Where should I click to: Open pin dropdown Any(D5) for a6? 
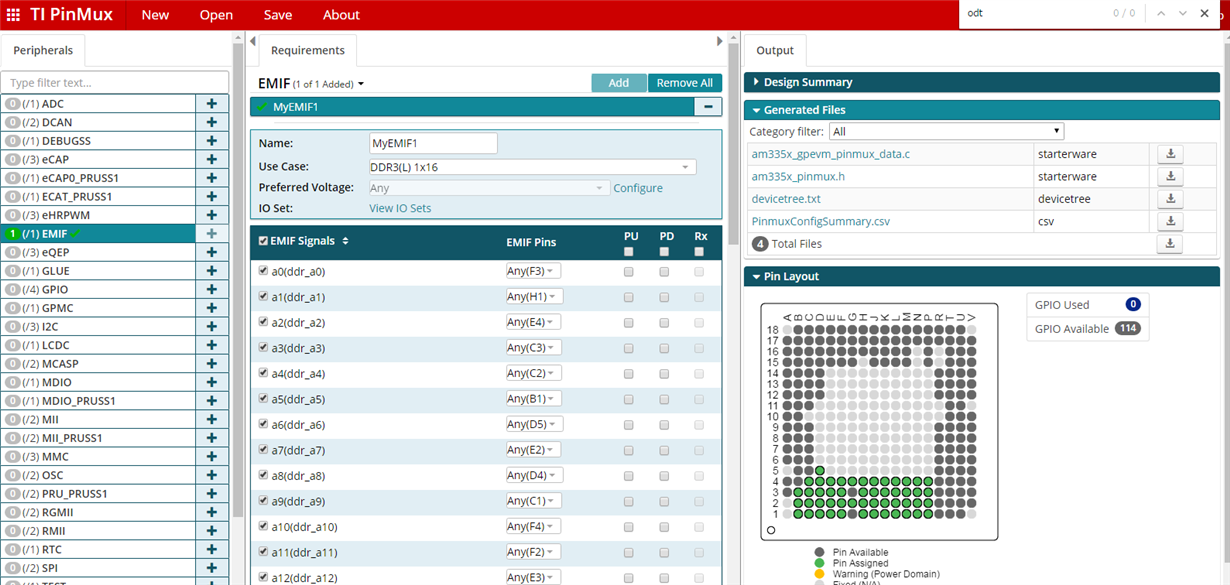click(x=534, y=424)
